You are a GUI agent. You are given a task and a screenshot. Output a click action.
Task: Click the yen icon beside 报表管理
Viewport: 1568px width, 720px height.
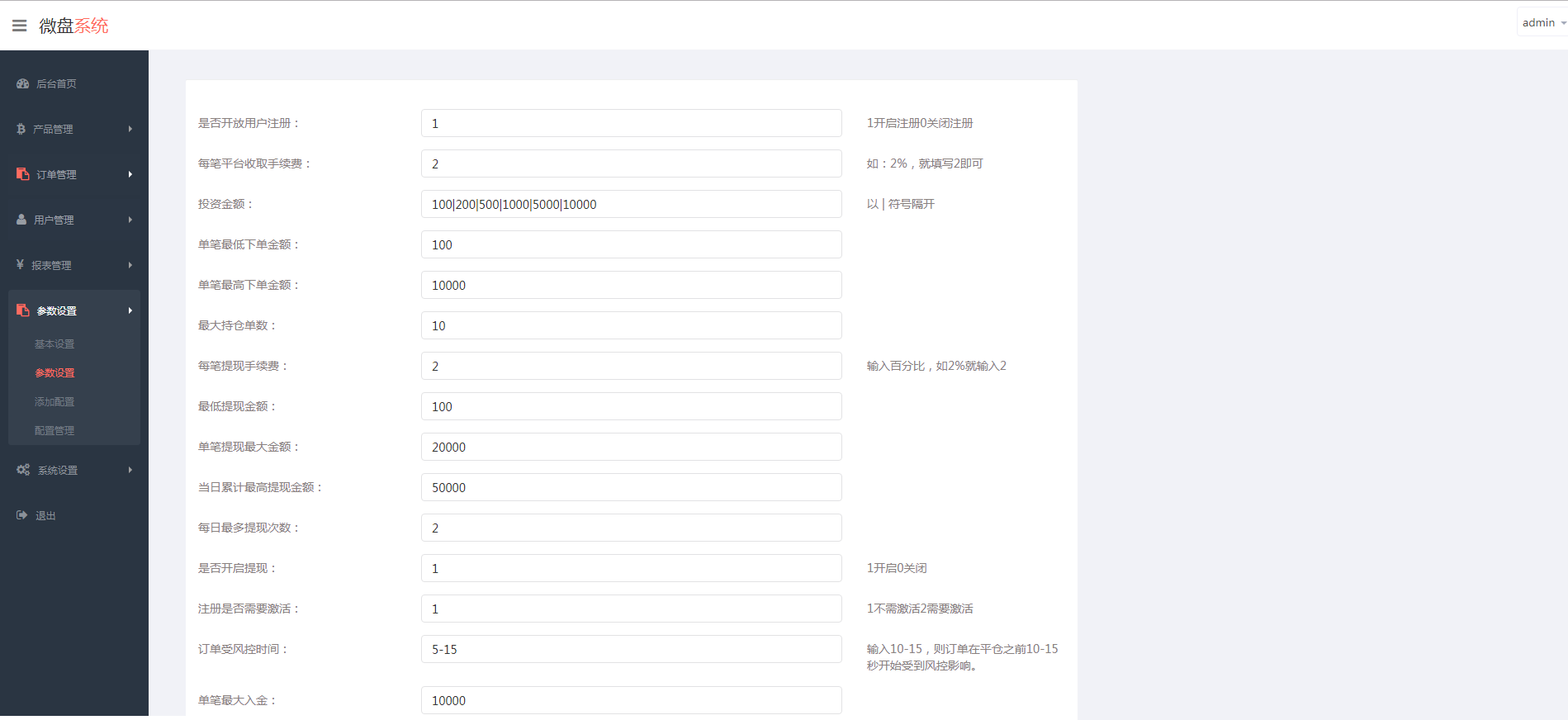[20, 265]
